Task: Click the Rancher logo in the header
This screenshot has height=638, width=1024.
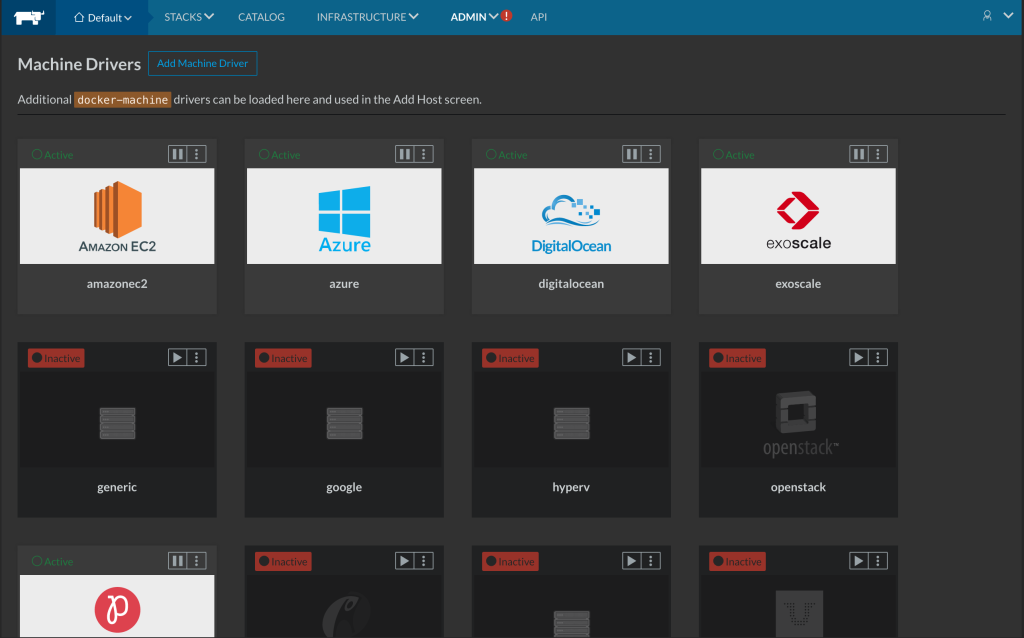Action: 27,16
